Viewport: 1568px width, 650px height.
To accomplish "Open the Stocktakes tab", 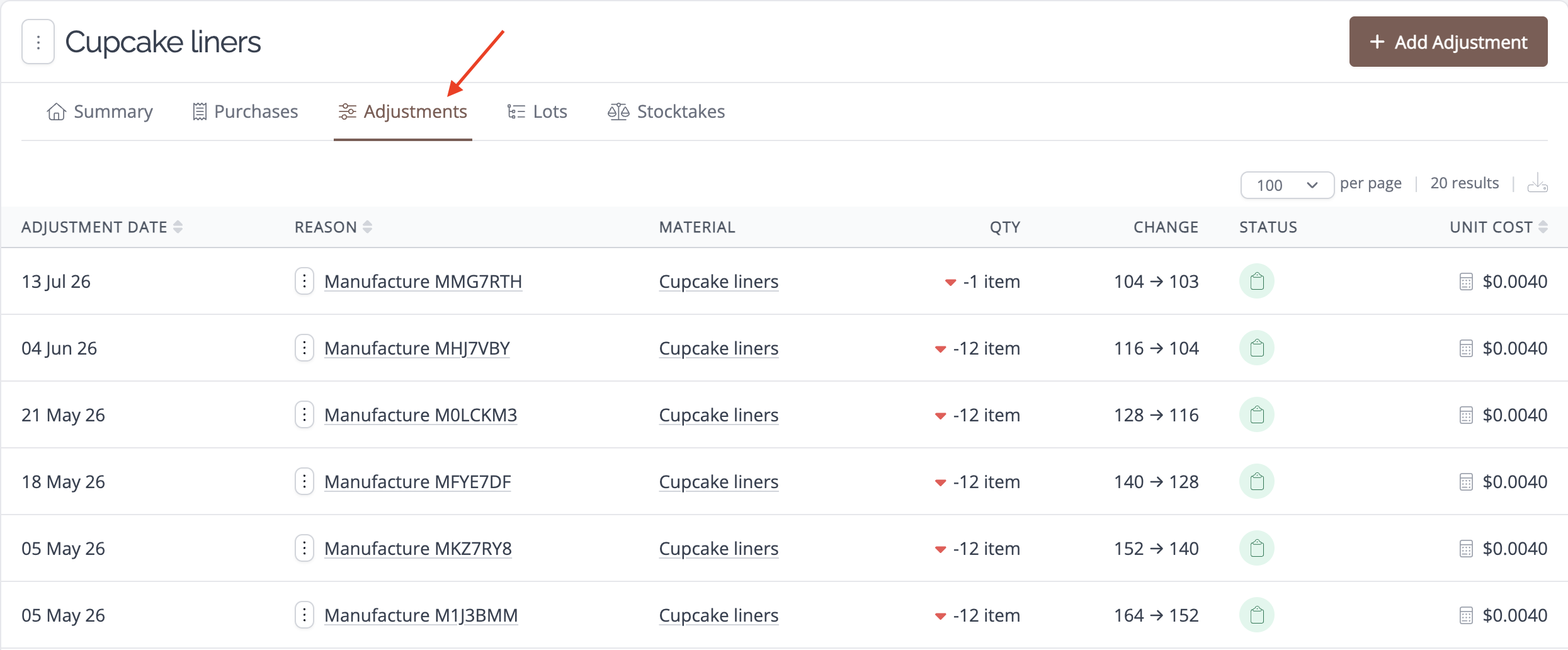I will point(666,111).
